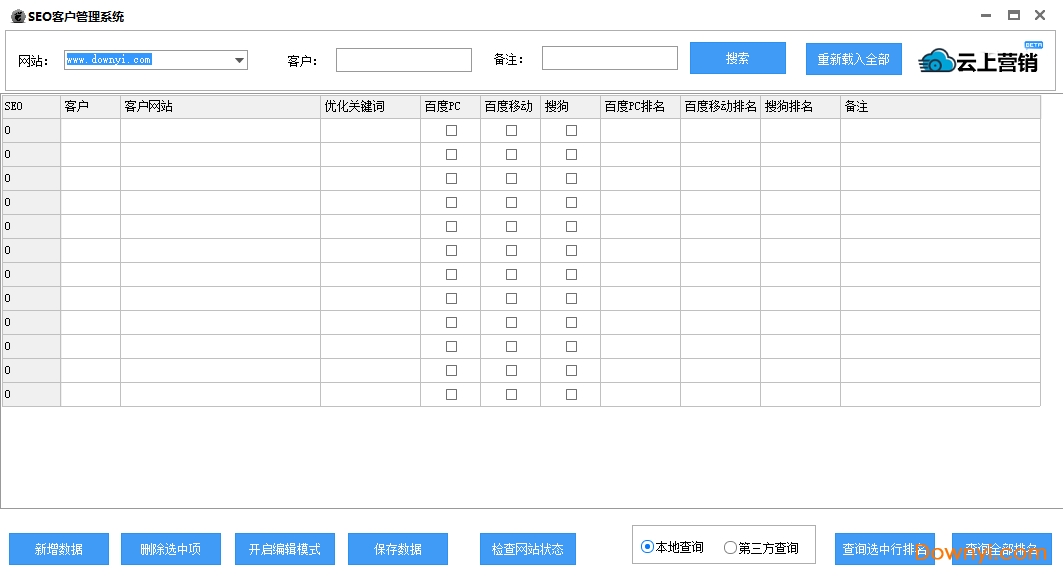Save records with 保存数据
Viewport: 1063px width, 576px height.
[397, 548]
